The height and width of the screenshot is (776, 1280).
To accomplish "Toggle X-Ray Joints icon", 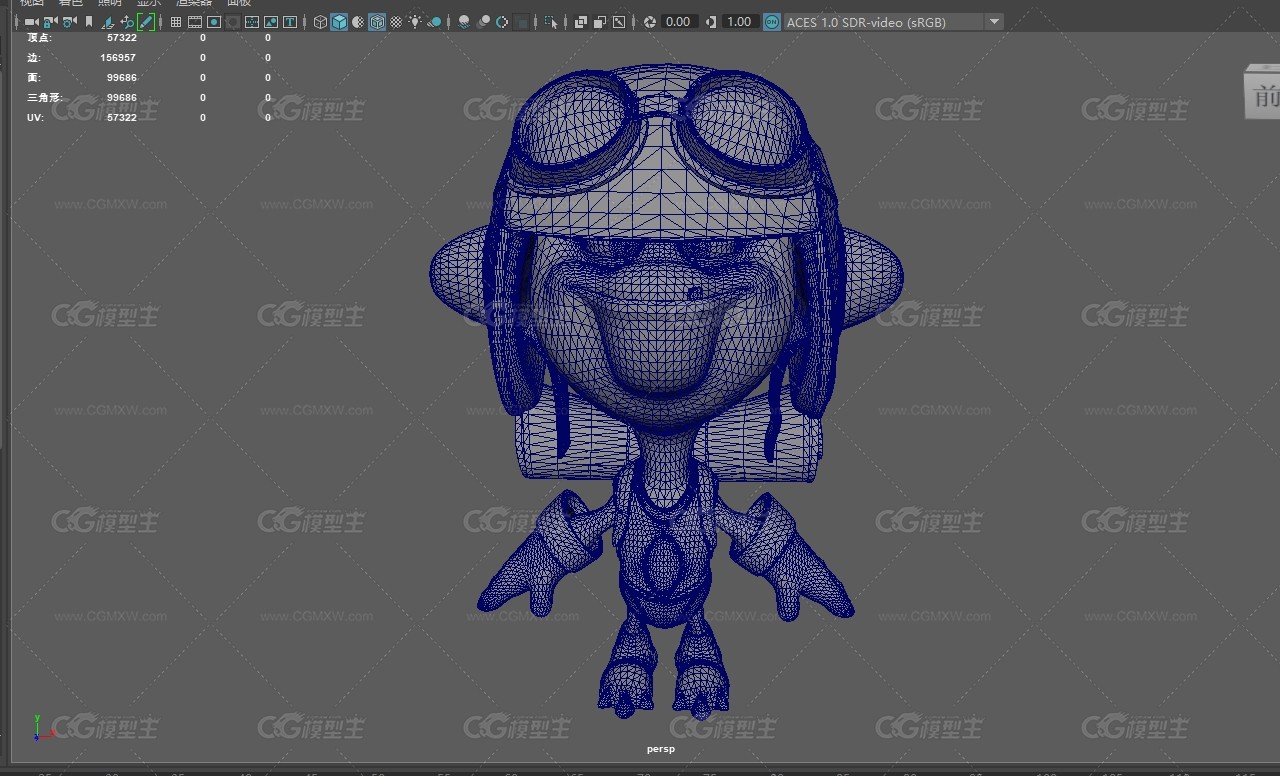I will pyautogui.click(x=619, y=22).
